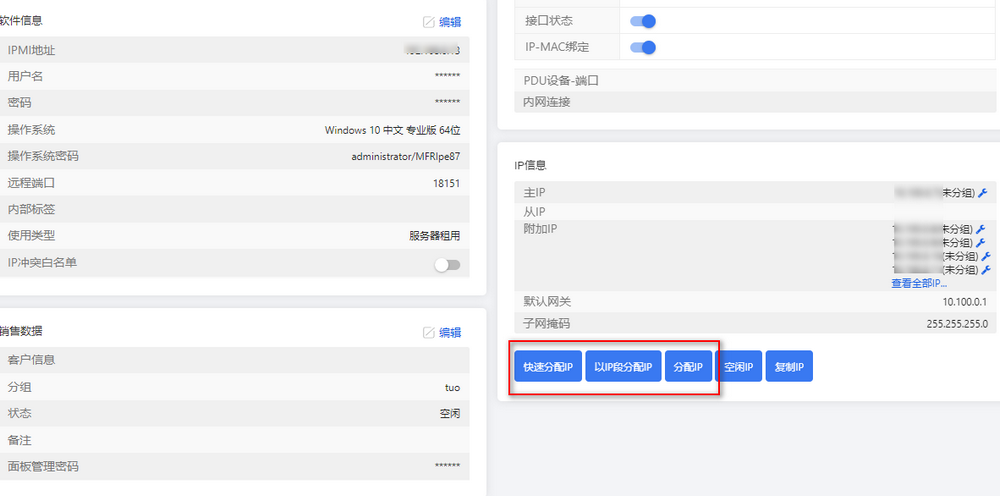Viewport: 1000px width, 496px height.
Task: Select the 分组 value tuo
Action: pos(452,387)
